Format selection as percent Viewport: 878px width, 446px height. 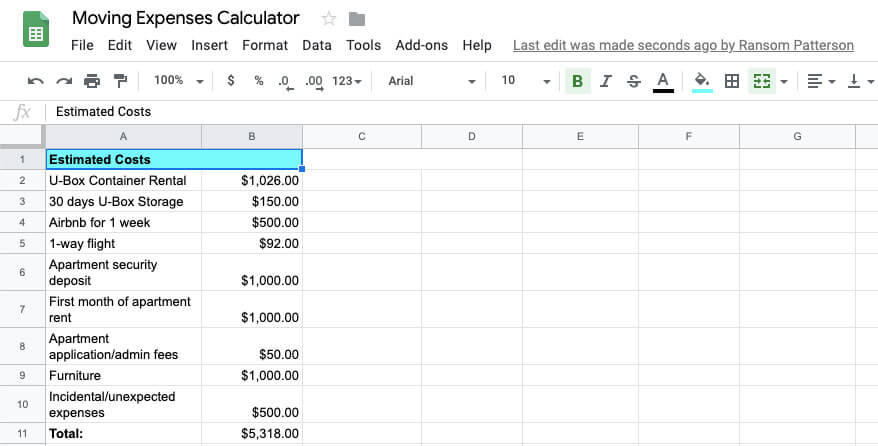[259, 81]
